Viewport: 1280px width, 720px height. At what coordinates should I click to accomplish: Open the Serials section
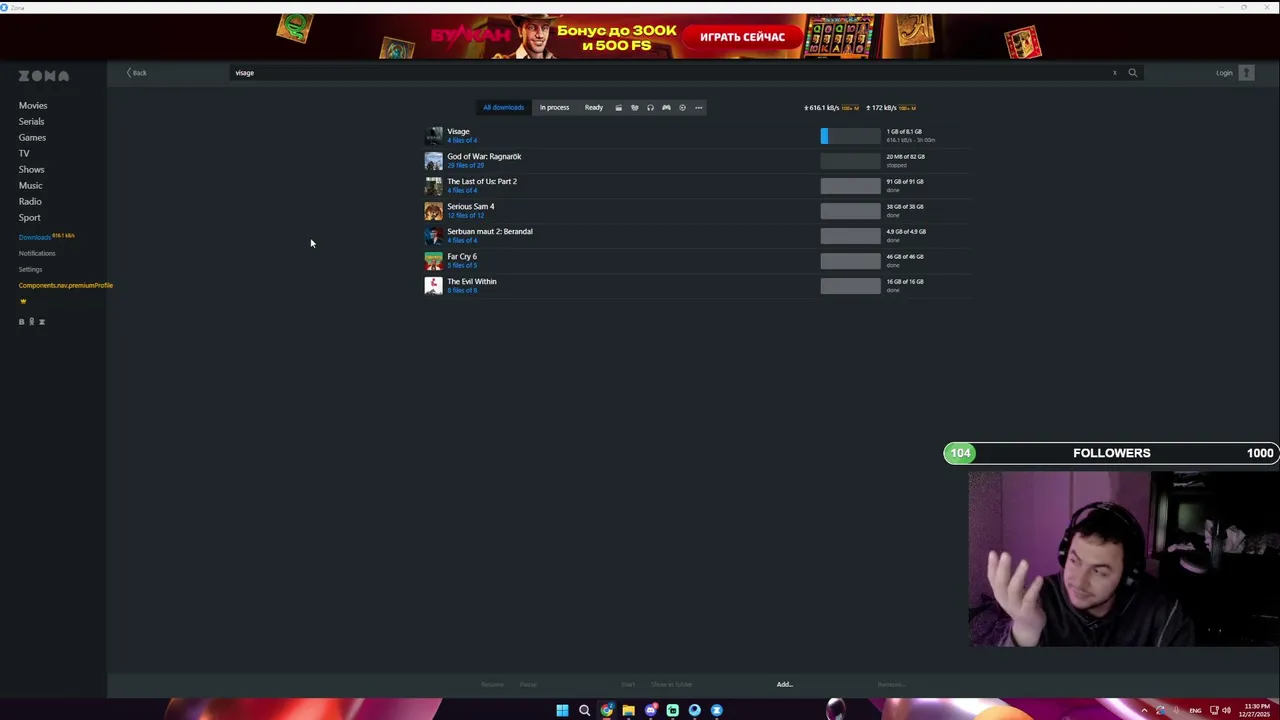(x=31, y=122)
